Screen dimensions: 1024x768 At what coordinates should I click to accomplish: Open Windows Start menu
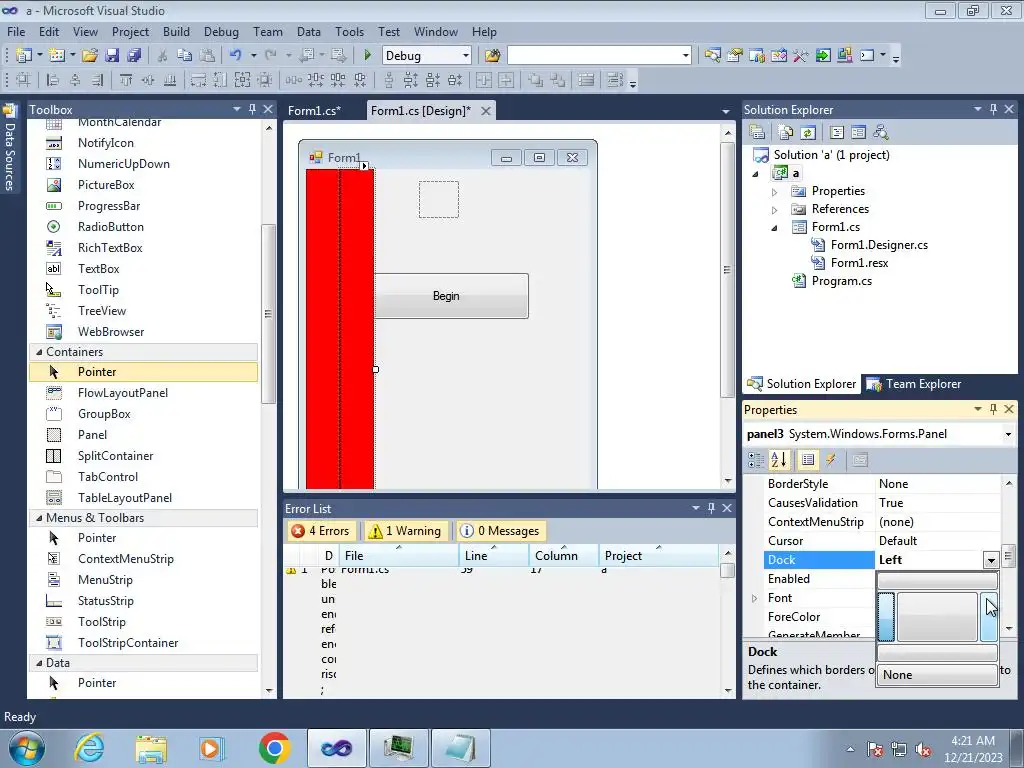(x=27, y=748)
